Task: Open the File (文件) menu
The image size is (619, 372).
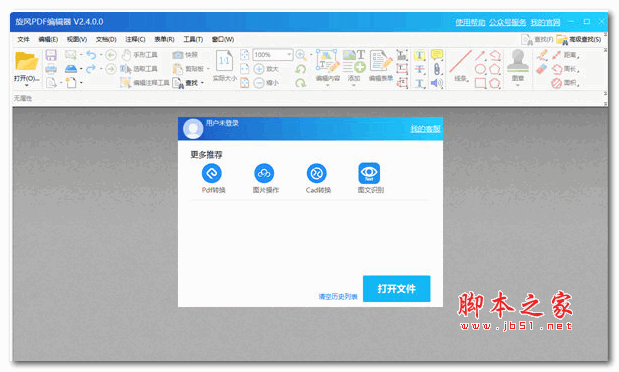Action: pos(23,39)
